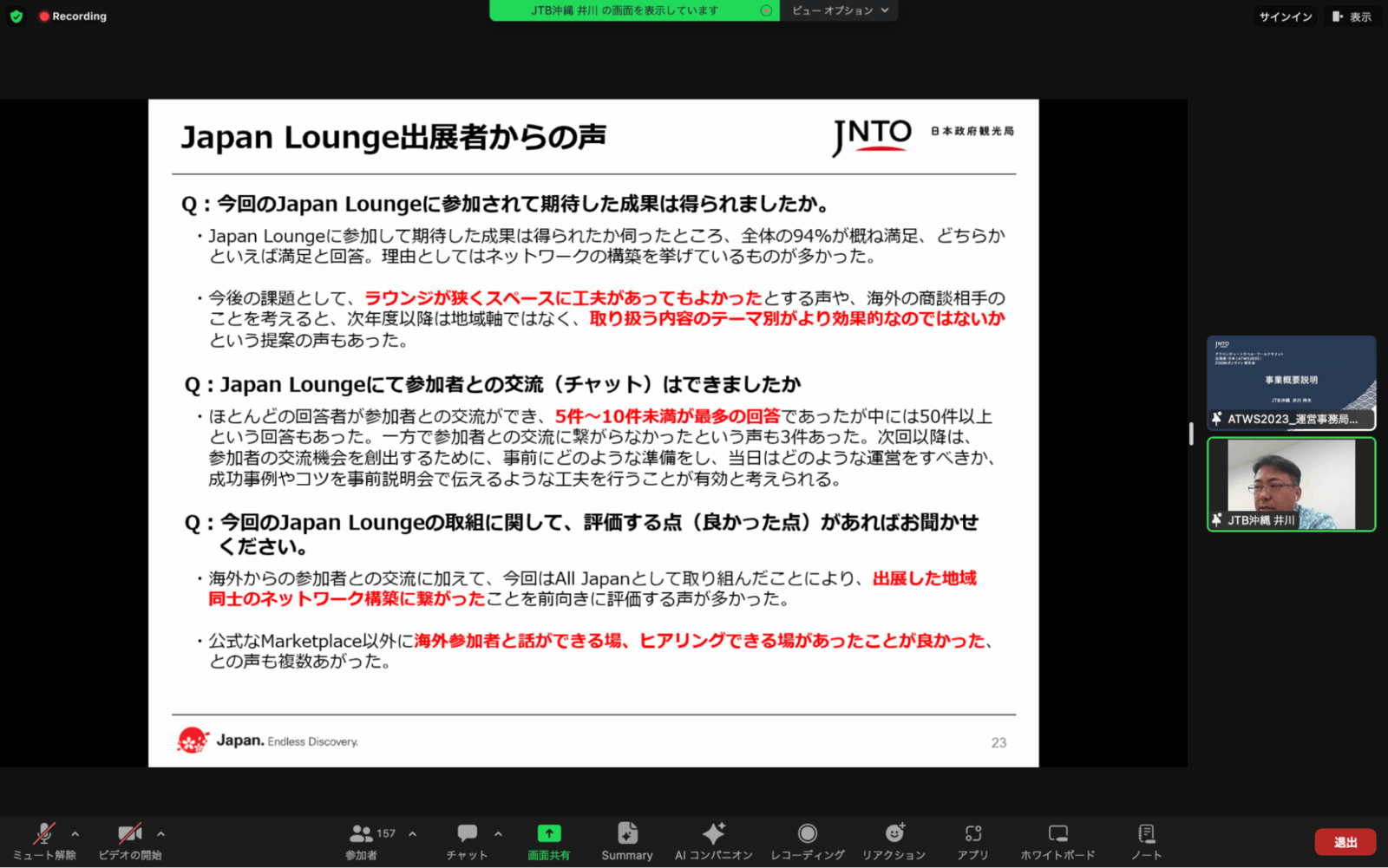
Task: Click pin icon on ATWS2023 thumbnail
Action: pos(1217,419)
